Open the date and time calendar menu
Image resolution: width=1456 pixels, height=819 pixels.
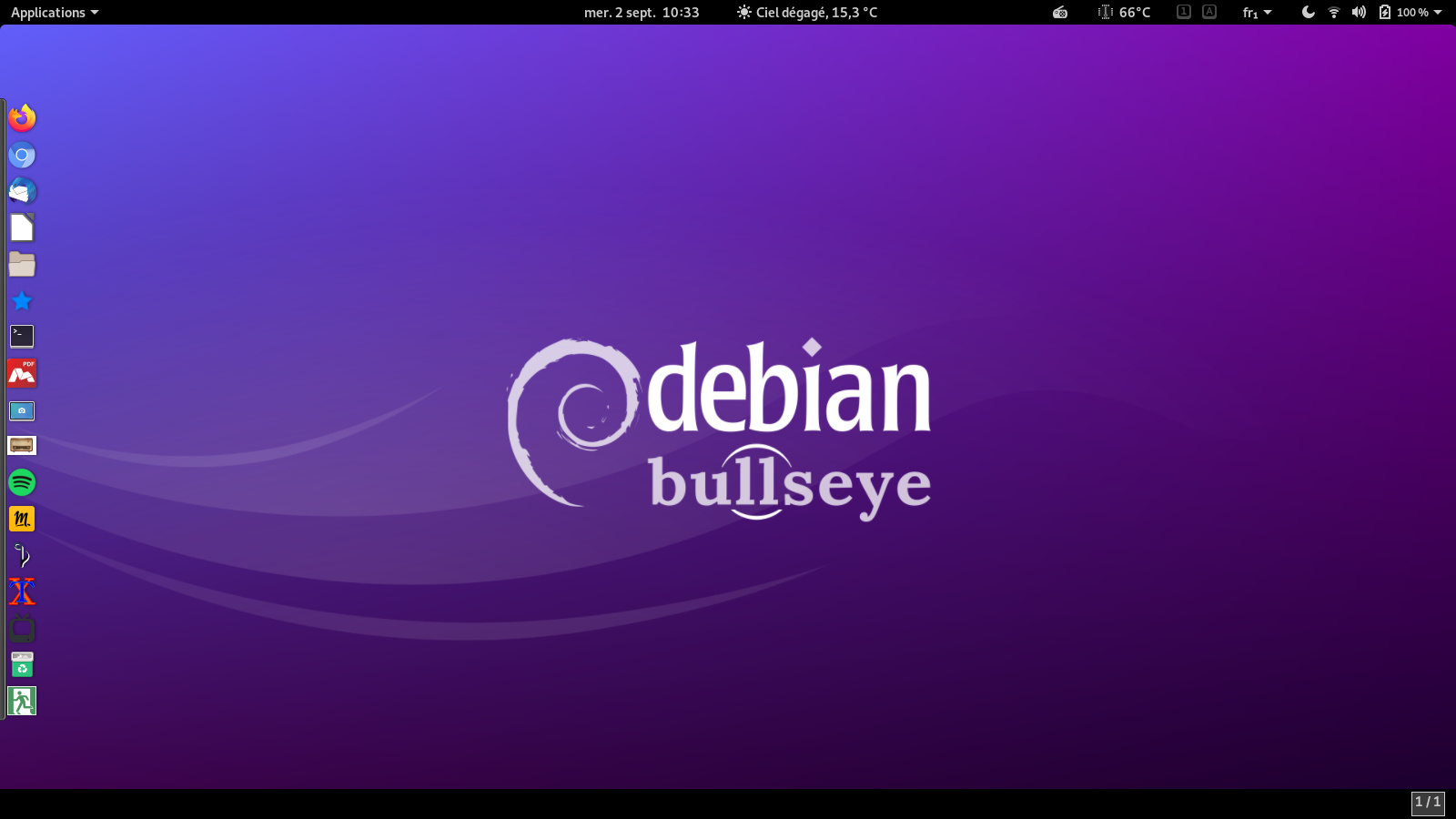[x=642, y=13]
